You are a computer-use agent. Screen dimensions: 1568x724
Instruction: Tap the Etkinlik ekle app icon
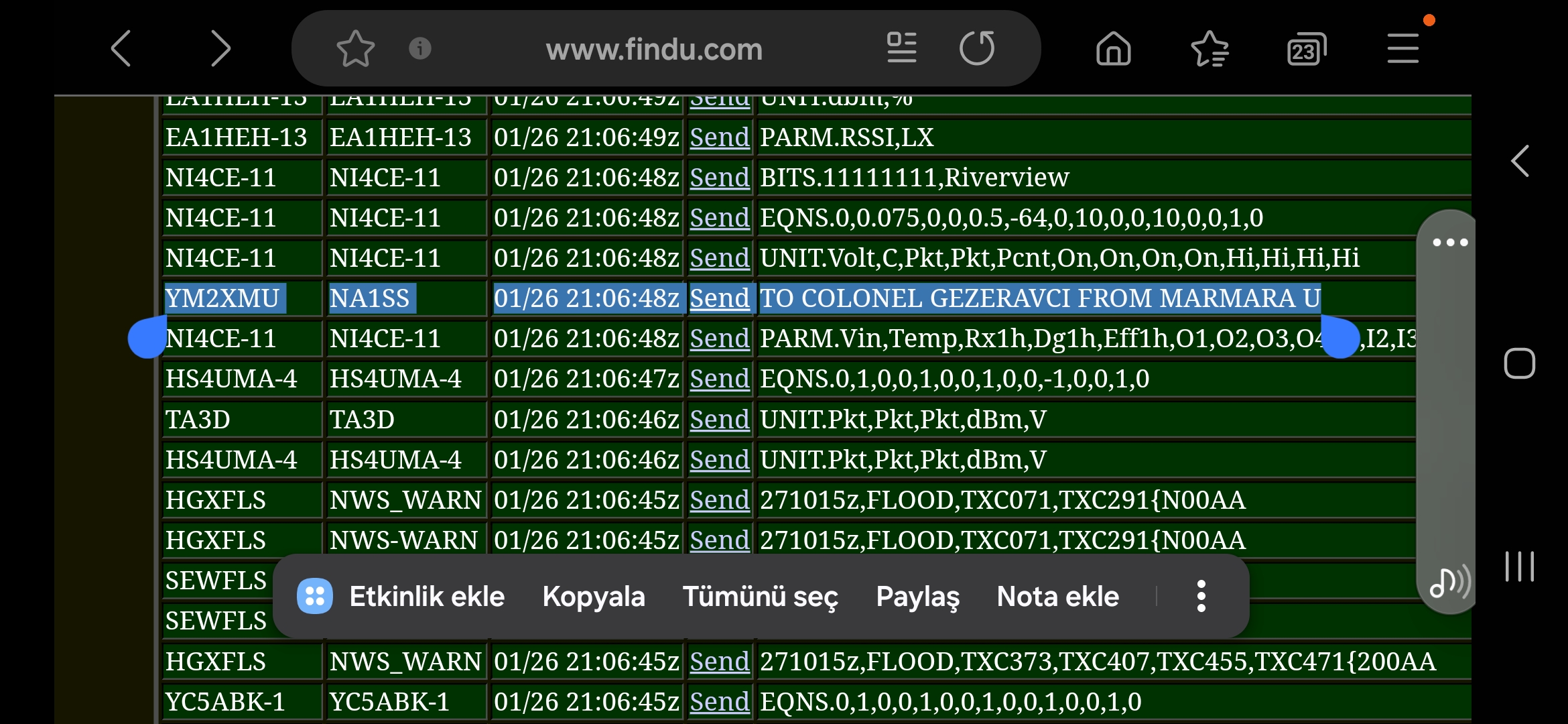315,596
